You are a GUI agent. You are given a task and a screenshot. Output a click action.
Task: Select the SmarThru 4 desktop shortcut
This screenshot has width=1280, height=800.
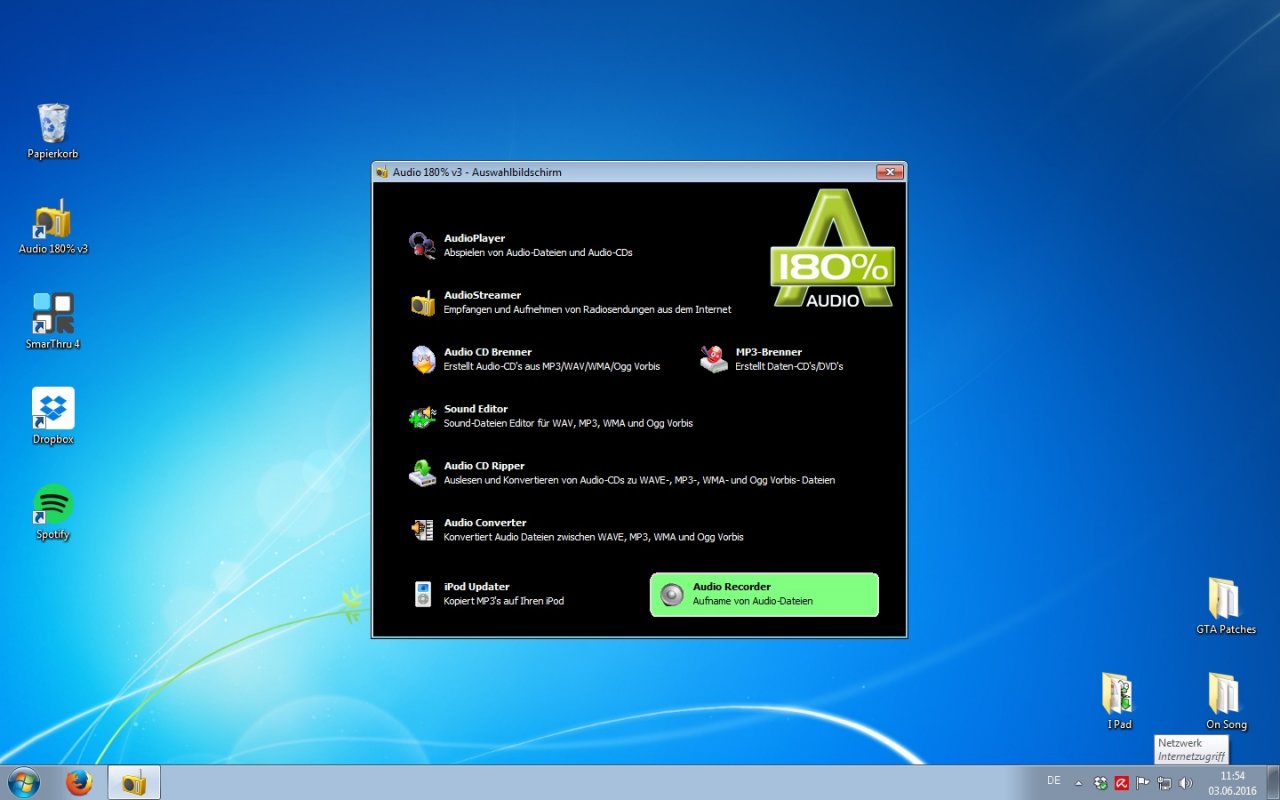pos(53,321)
